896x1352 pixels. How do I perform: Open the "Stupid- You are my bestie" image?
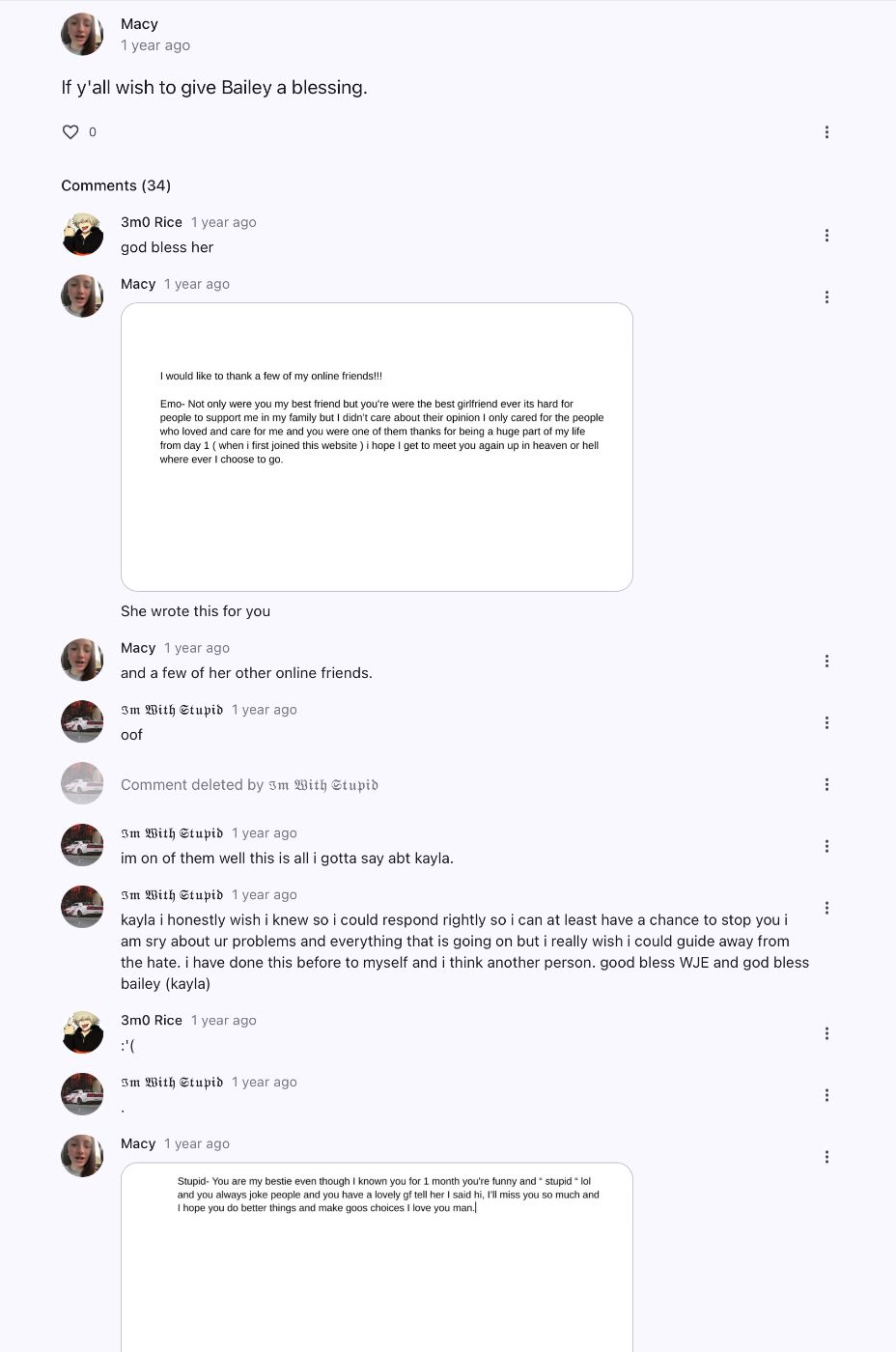377,1255
